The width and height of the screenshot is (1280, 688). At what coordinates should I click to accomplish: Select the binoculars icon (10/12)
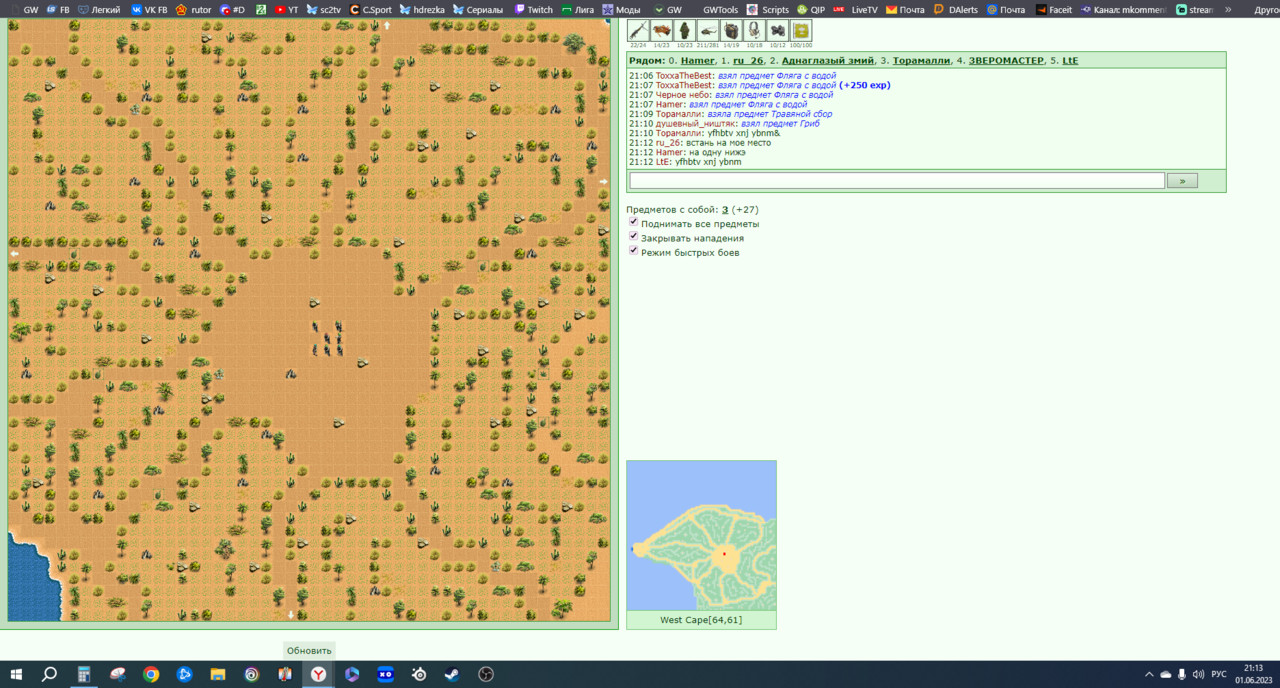pos(777,30)
